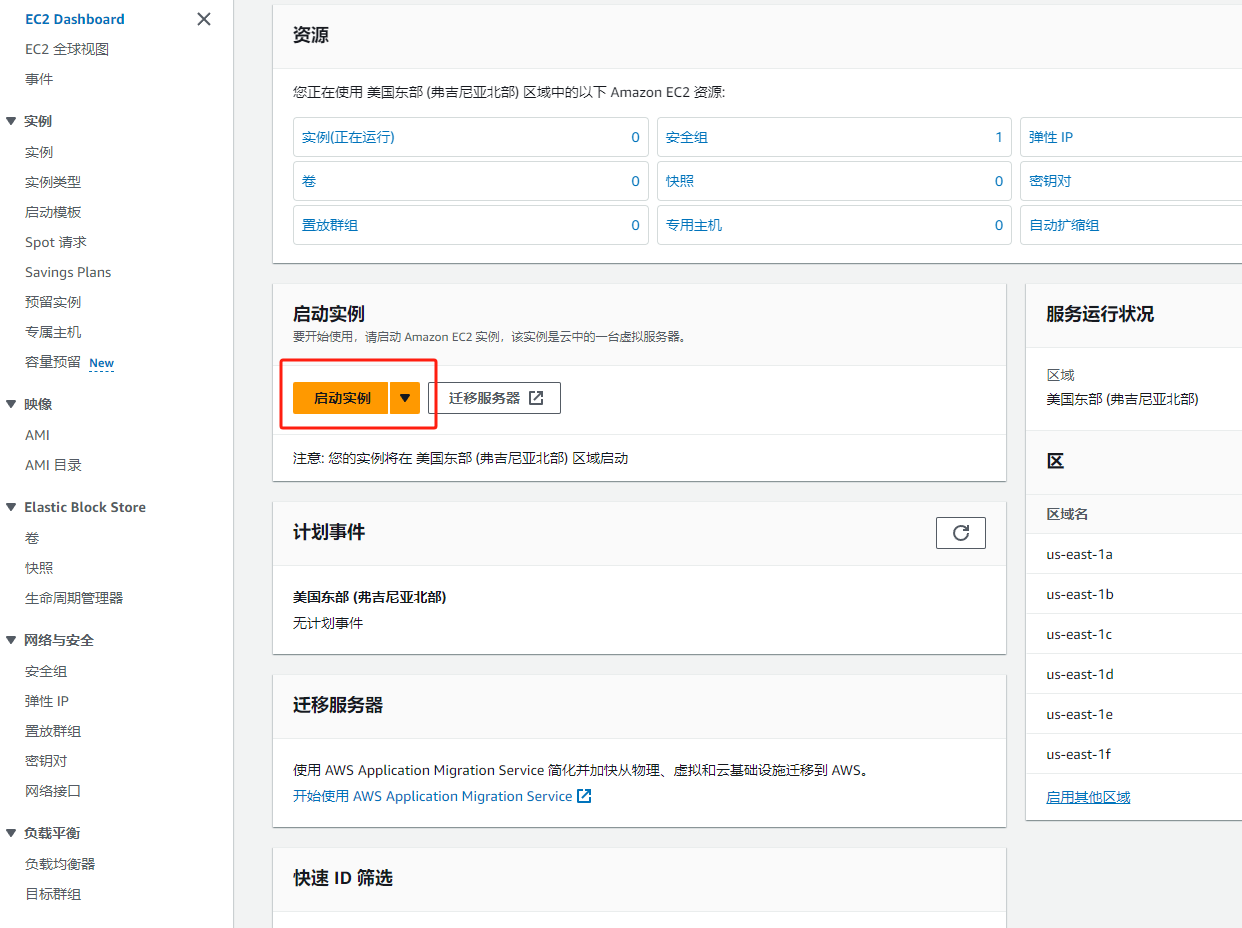
Task: Open 安全组 resource card
Action: (x=834, y=137)
